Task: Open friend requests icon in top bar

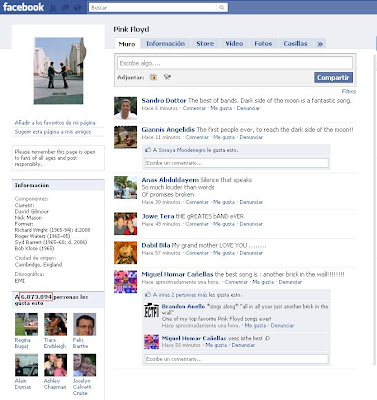Action: pos(53,8)
